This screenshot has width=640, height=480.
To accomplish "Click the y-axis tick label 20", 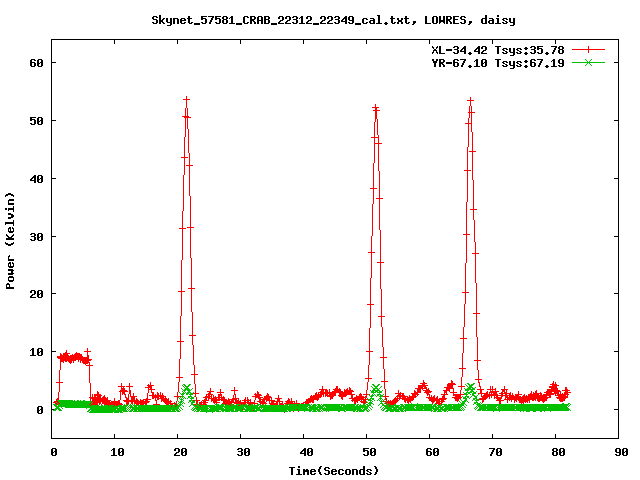I will click(37, 294).
